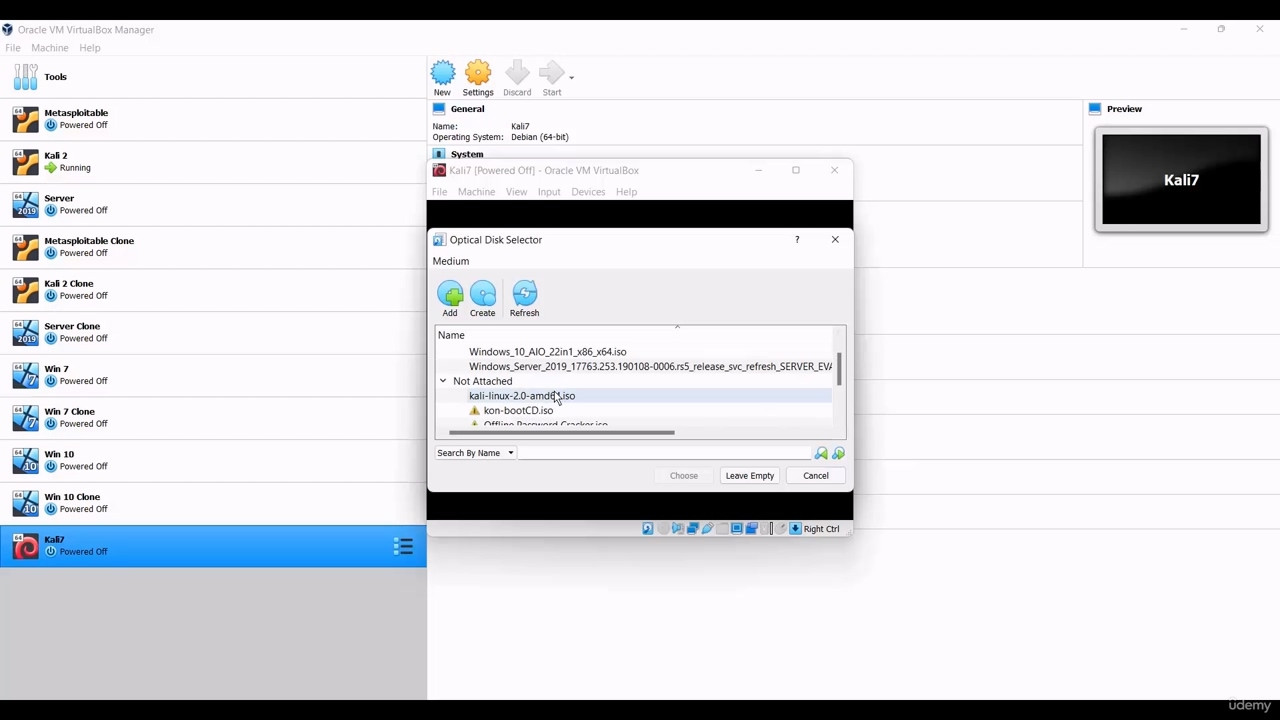Click the System section chip icon
This screenshot has height=720, width=1280.
pyautogui.click(x=439, y=154)
